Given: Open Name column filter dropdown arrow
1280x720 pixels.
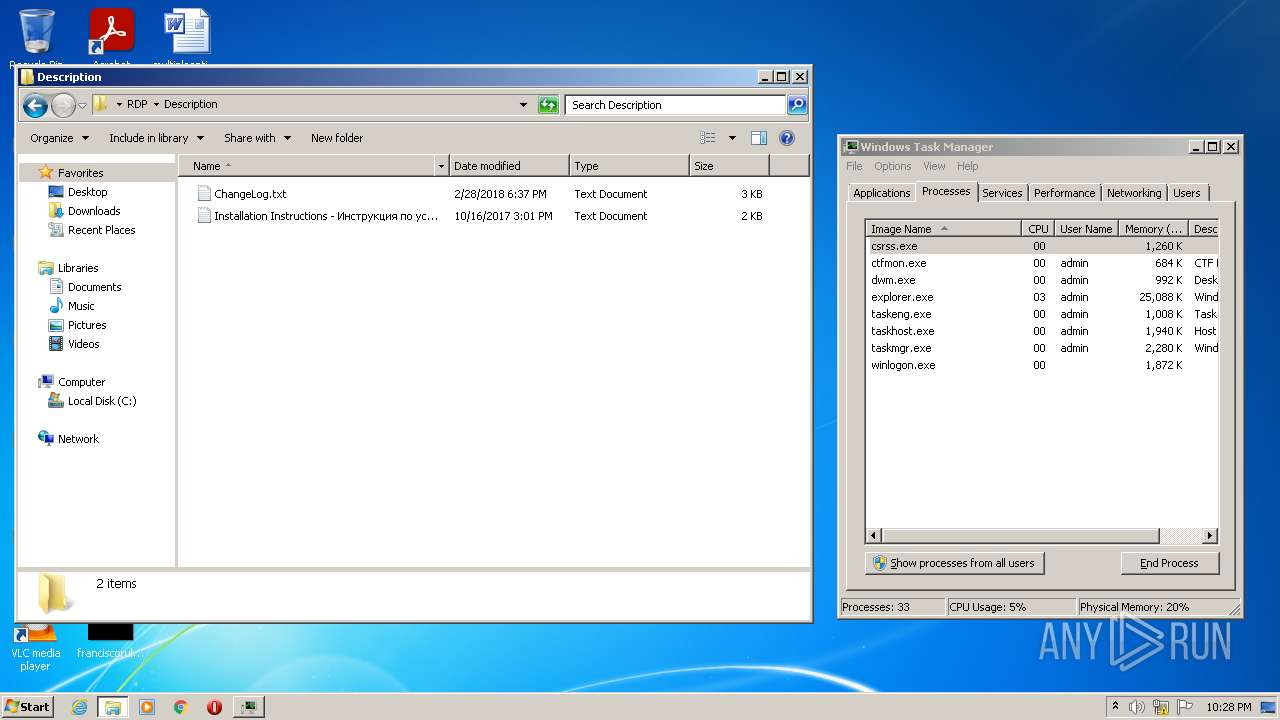Looking at the screenshot, I should [442, 166].
